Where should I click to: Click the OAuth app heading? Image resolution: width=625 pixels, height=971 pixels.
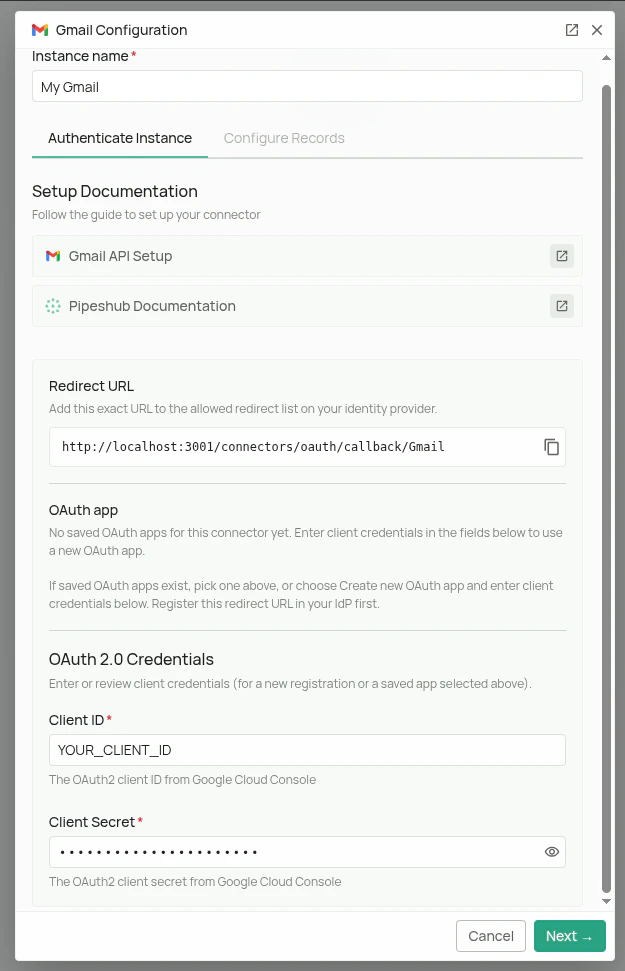84,510
